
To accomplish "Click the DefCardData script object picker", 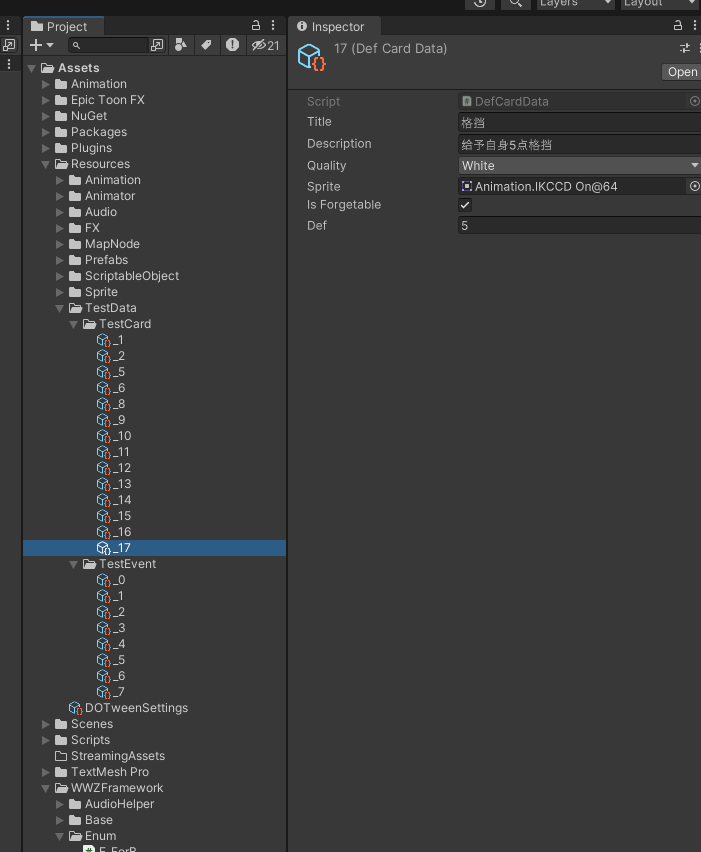I will coord(694,101).
